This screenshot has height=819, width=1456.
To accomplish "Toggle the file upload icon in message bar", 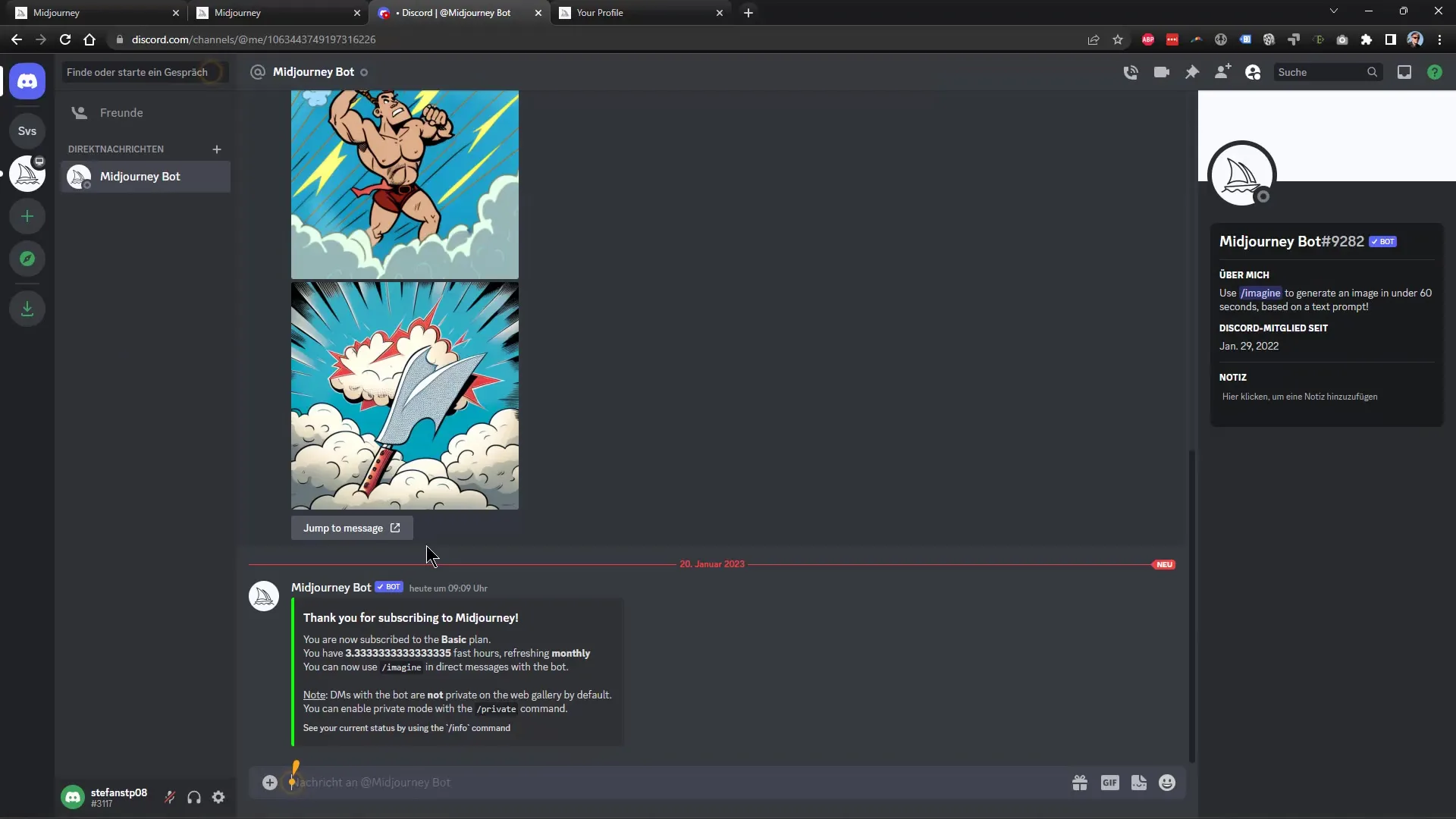I will (x=269, y=782).
